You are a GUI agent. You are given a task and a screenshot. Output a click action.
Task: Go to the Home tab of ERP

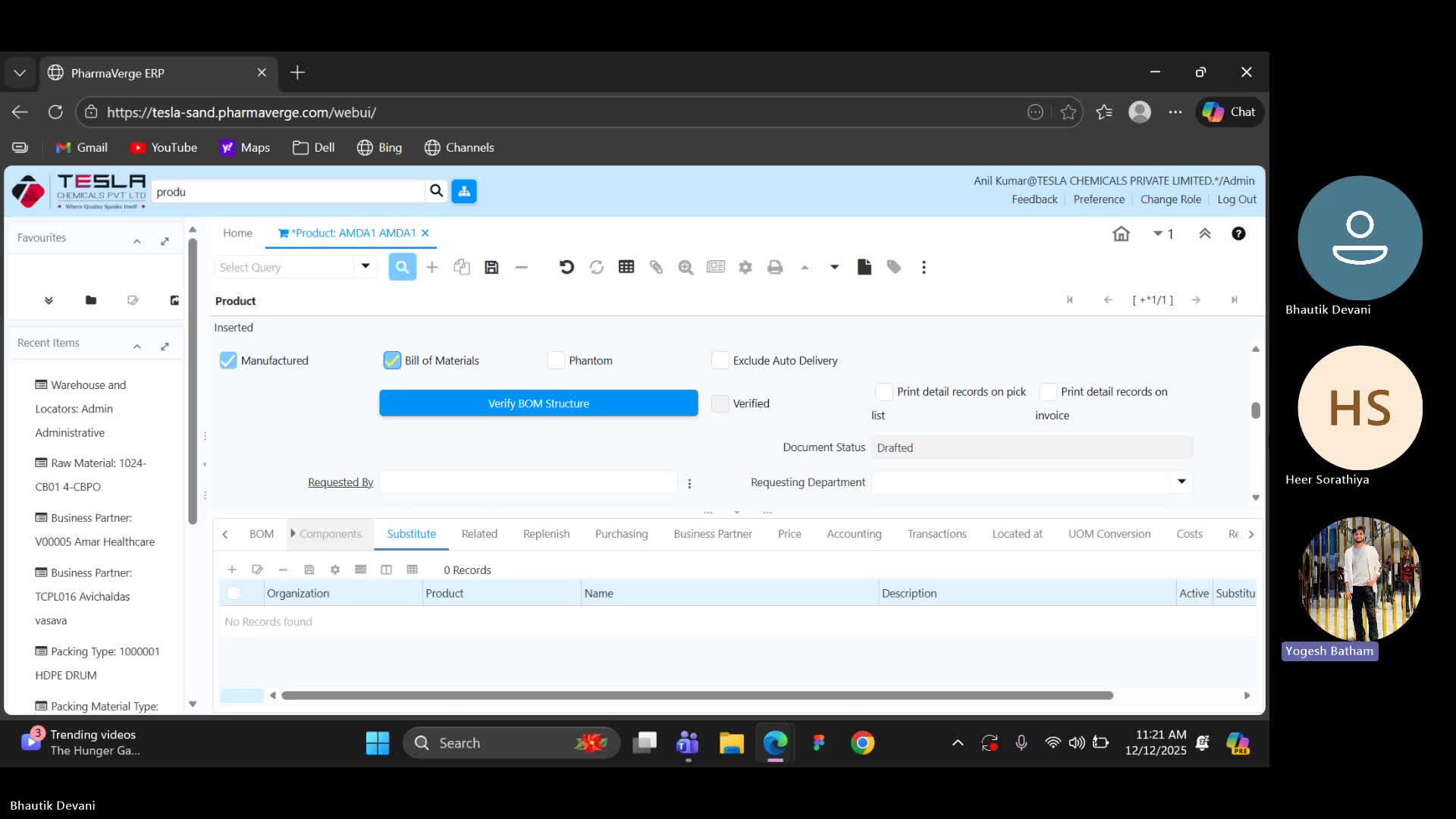coord(237,233)
